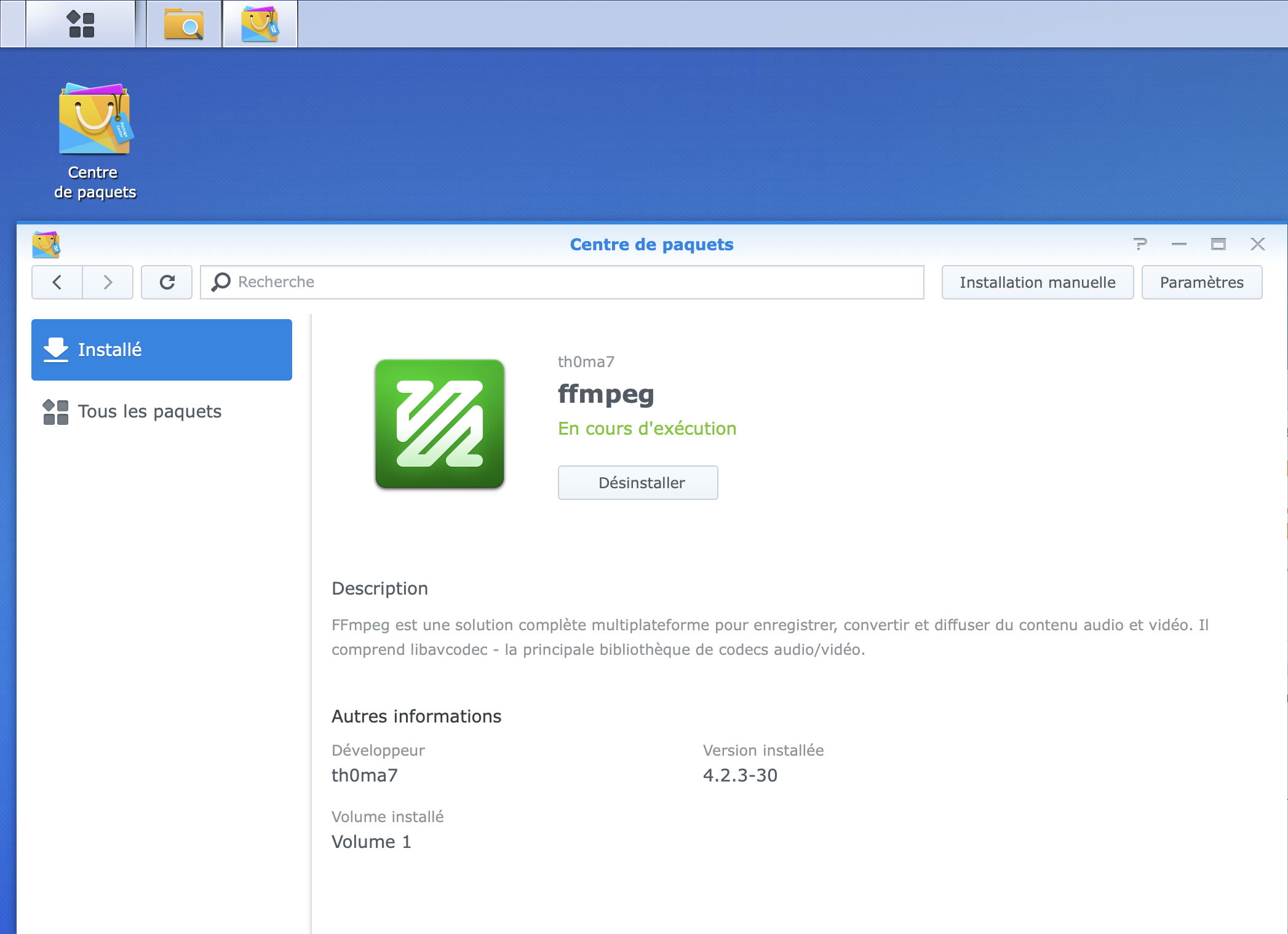Navigate forward with the right arrow
Image resolution: width=1288 pixels, height=934 pixels.
click(107, 282)
